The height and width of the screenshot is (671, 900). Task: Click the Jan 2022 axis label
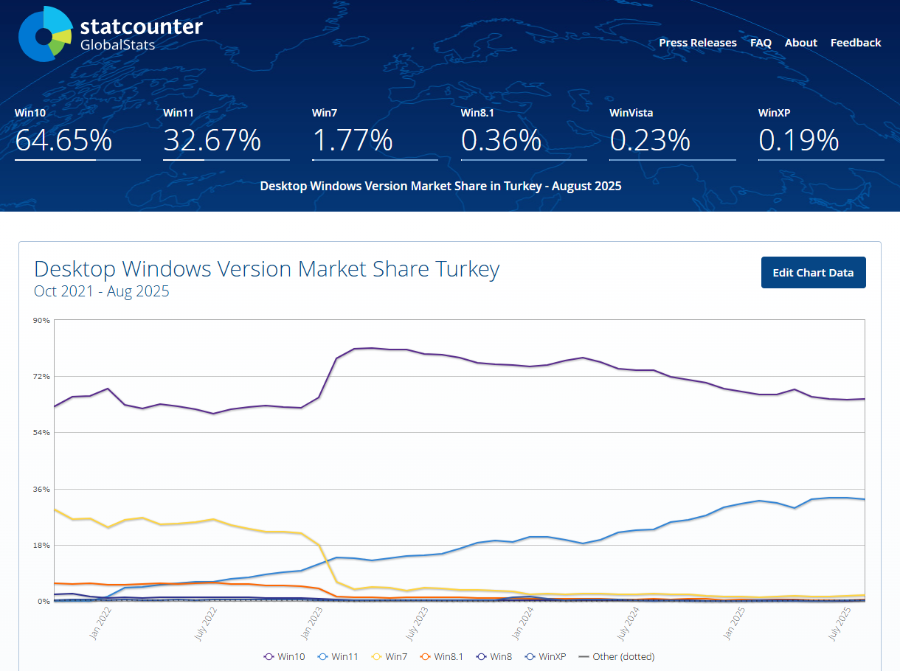(x=100, y=623)
